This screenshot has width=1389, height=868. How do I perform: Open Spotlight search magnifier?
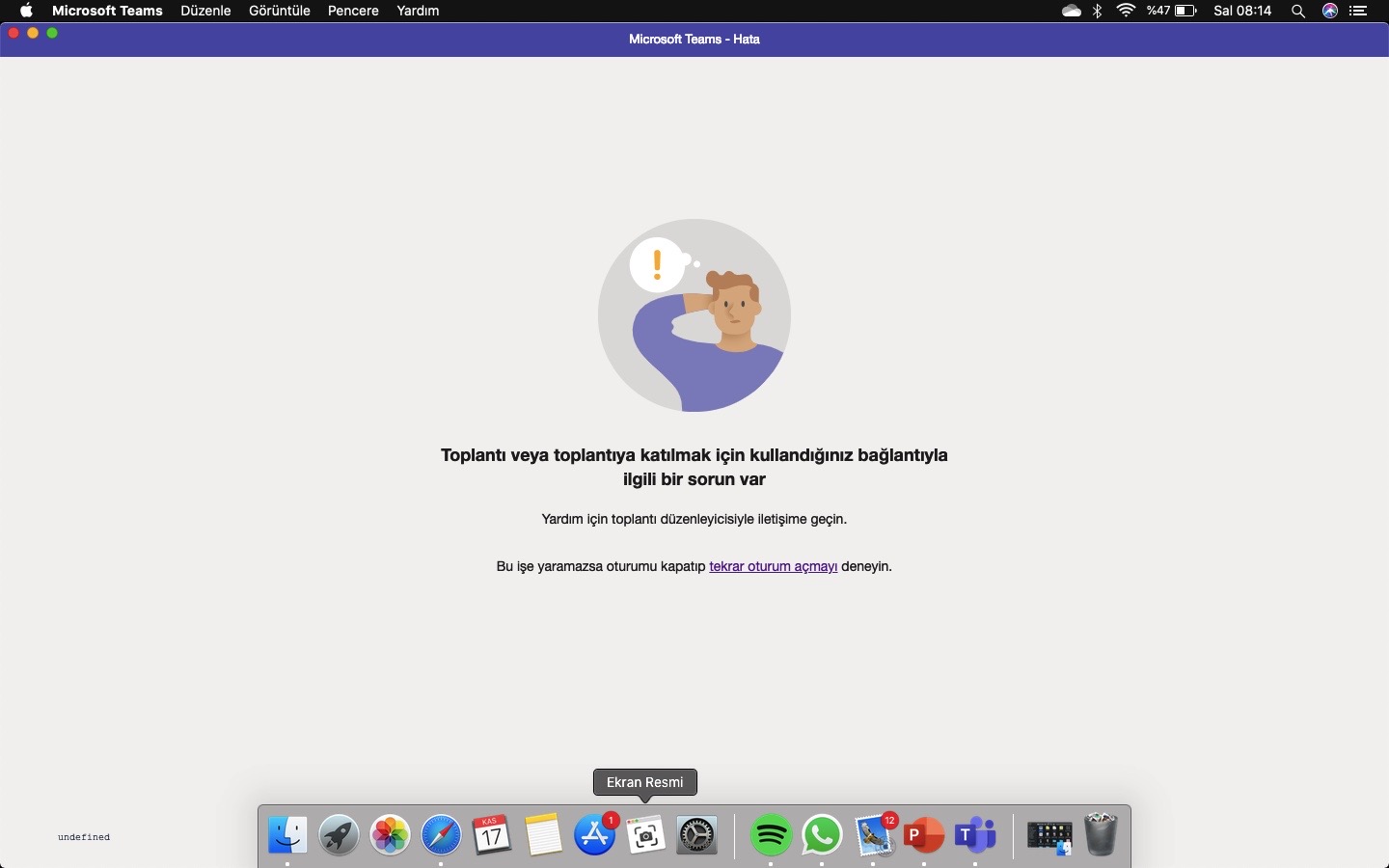tap(1299, 11)
